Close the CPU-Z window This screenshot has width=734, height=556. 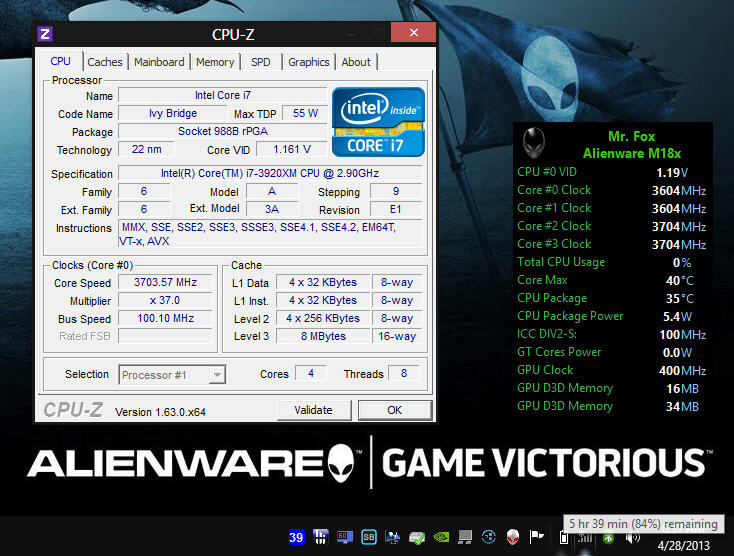414,33
